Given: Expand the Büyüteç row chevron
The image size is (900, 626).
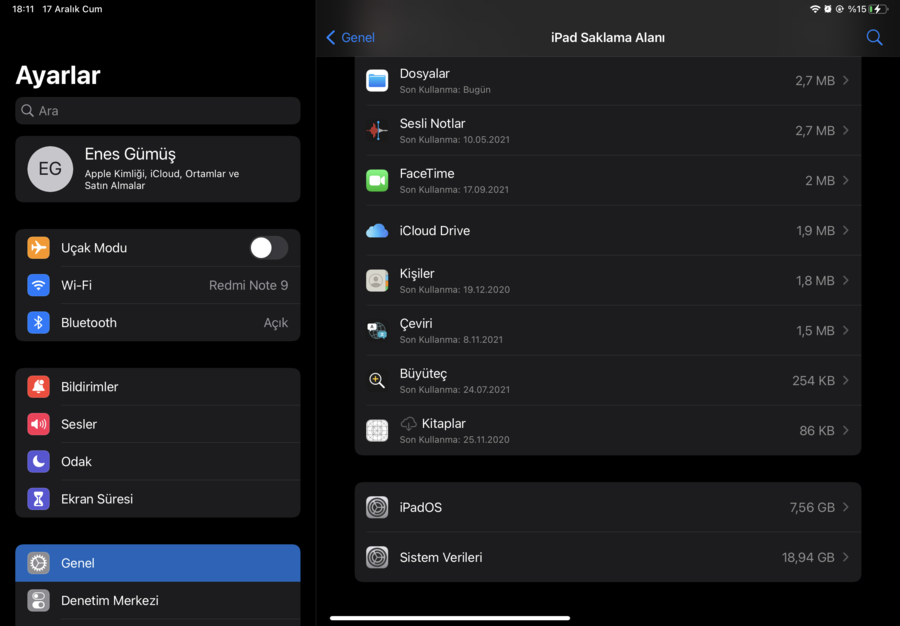Looking at the screenshot, I should 846,380.
